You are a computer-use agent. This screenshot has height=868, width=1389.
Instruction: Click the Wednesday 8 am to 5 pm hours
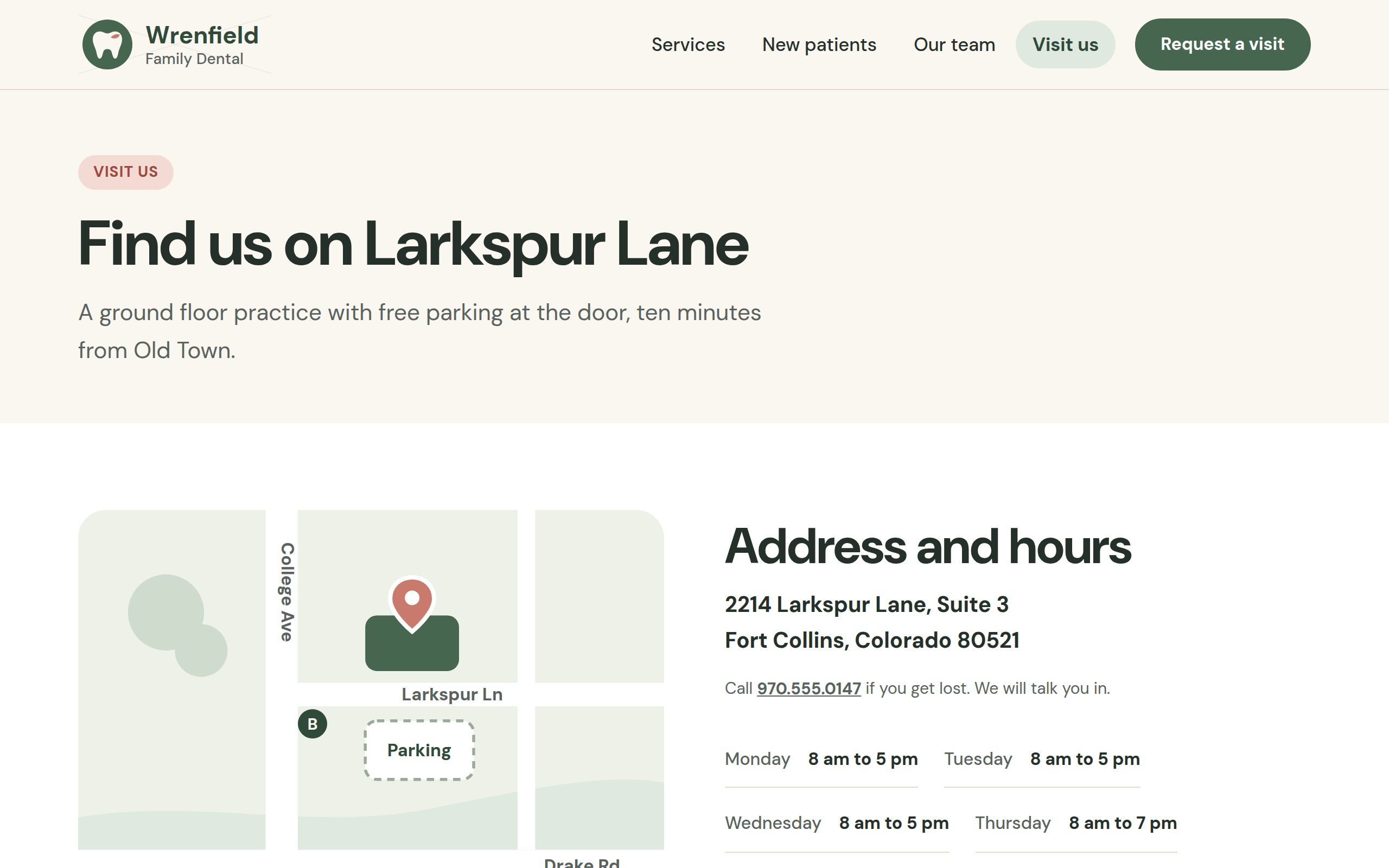click(837, 823)
